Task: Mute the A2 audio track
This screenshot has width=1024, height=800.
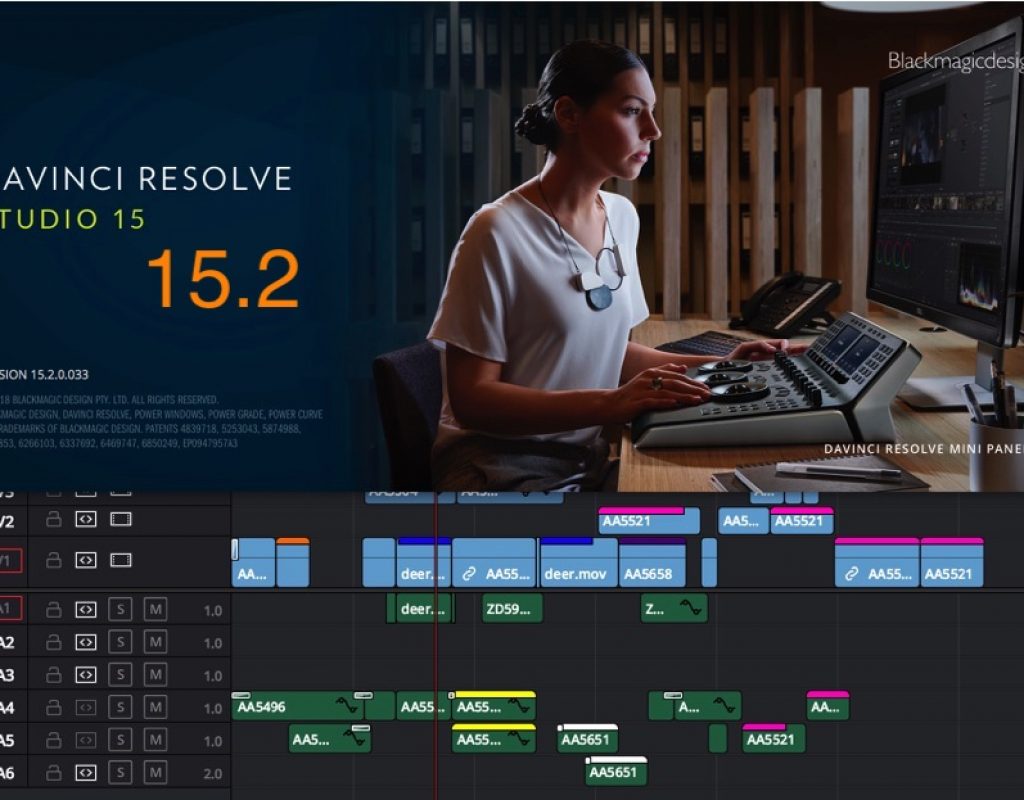Action: [155, 643]
